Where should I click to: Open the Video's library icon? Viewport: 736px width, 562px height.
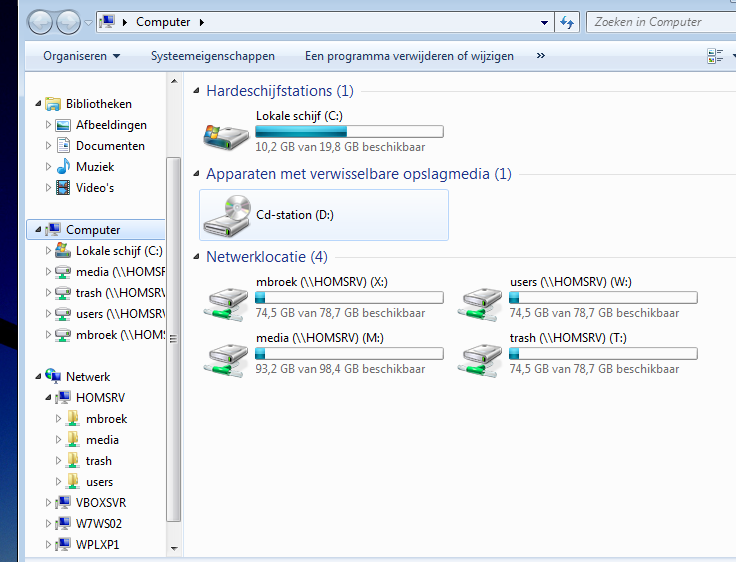[x=63, y=188]
